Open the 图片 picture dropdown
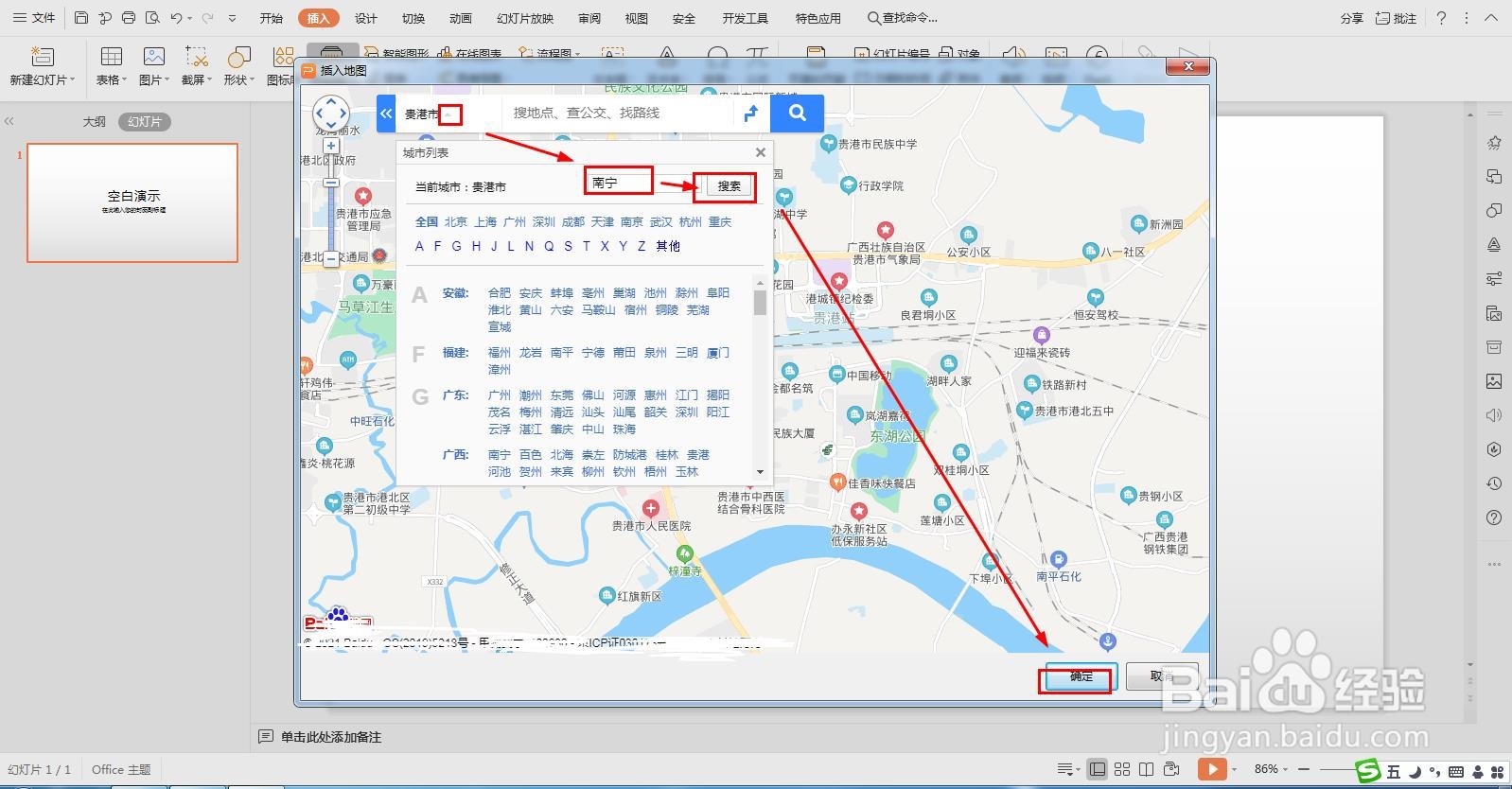1512x789 pixels. (x=154, y=80)
